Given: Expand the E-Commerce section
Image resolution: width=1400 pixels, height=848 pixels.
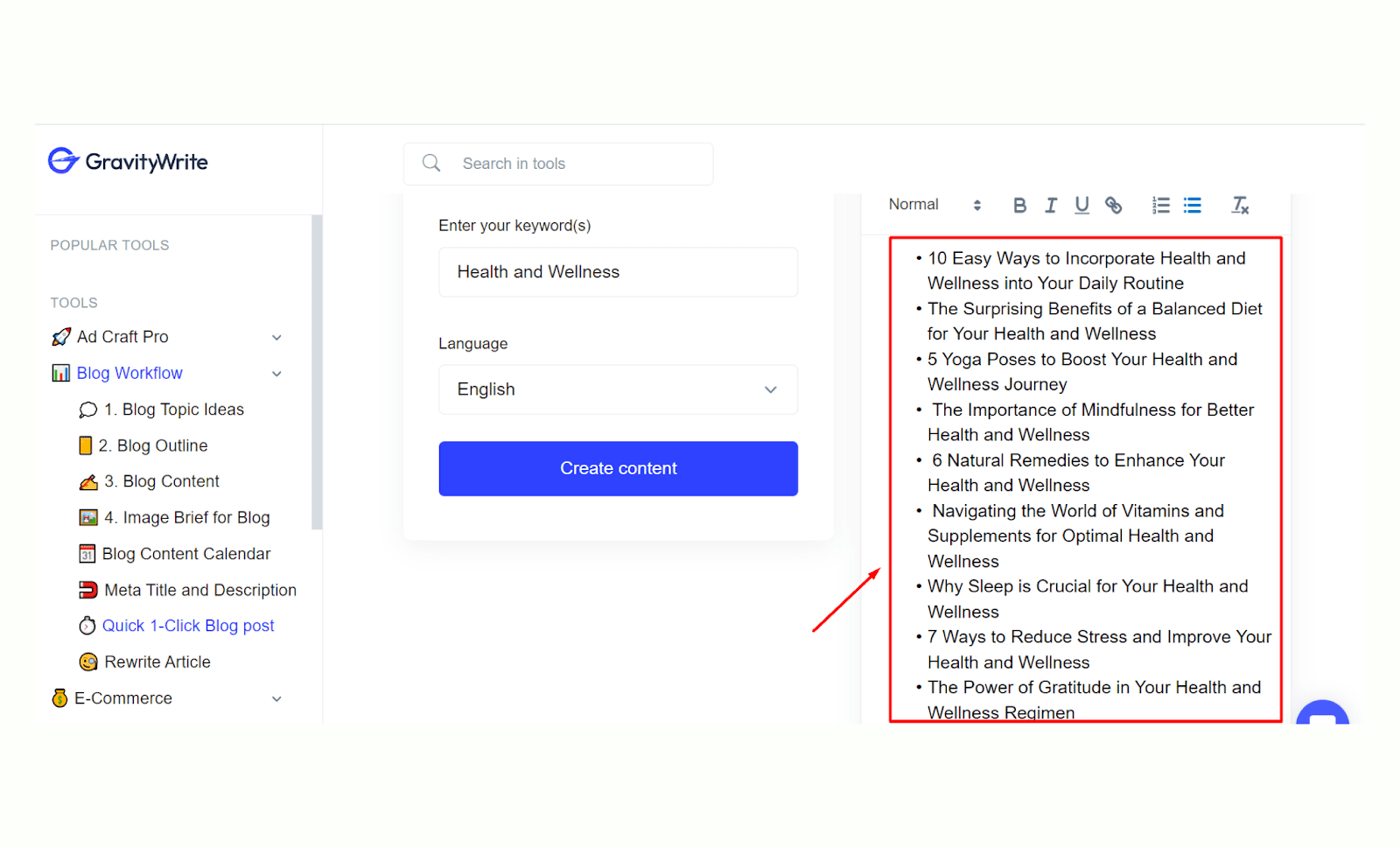Looking at the screenshot, I should pos(167,698).
